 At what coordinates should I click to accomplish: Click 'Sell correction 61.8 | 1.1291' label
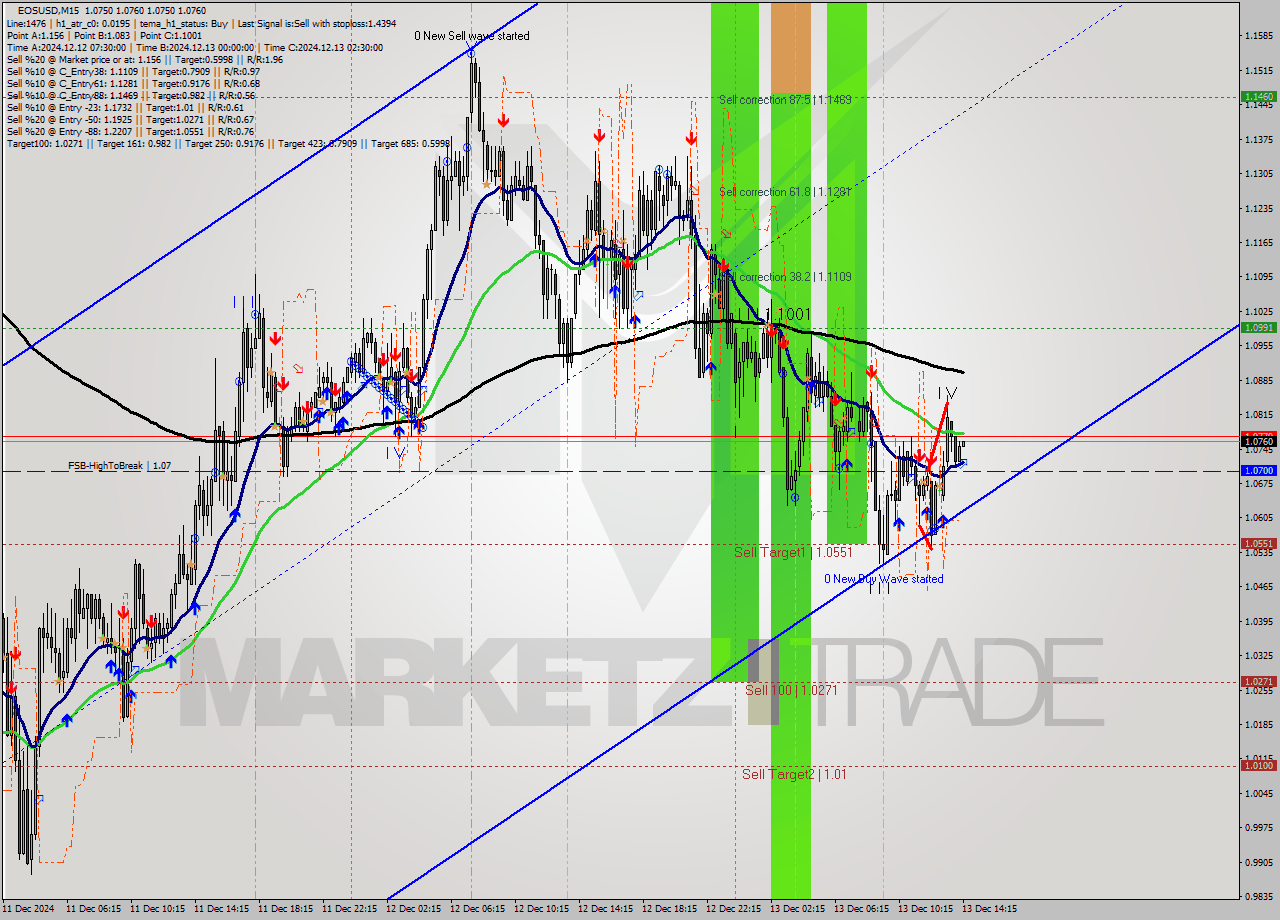click(785, 192)
